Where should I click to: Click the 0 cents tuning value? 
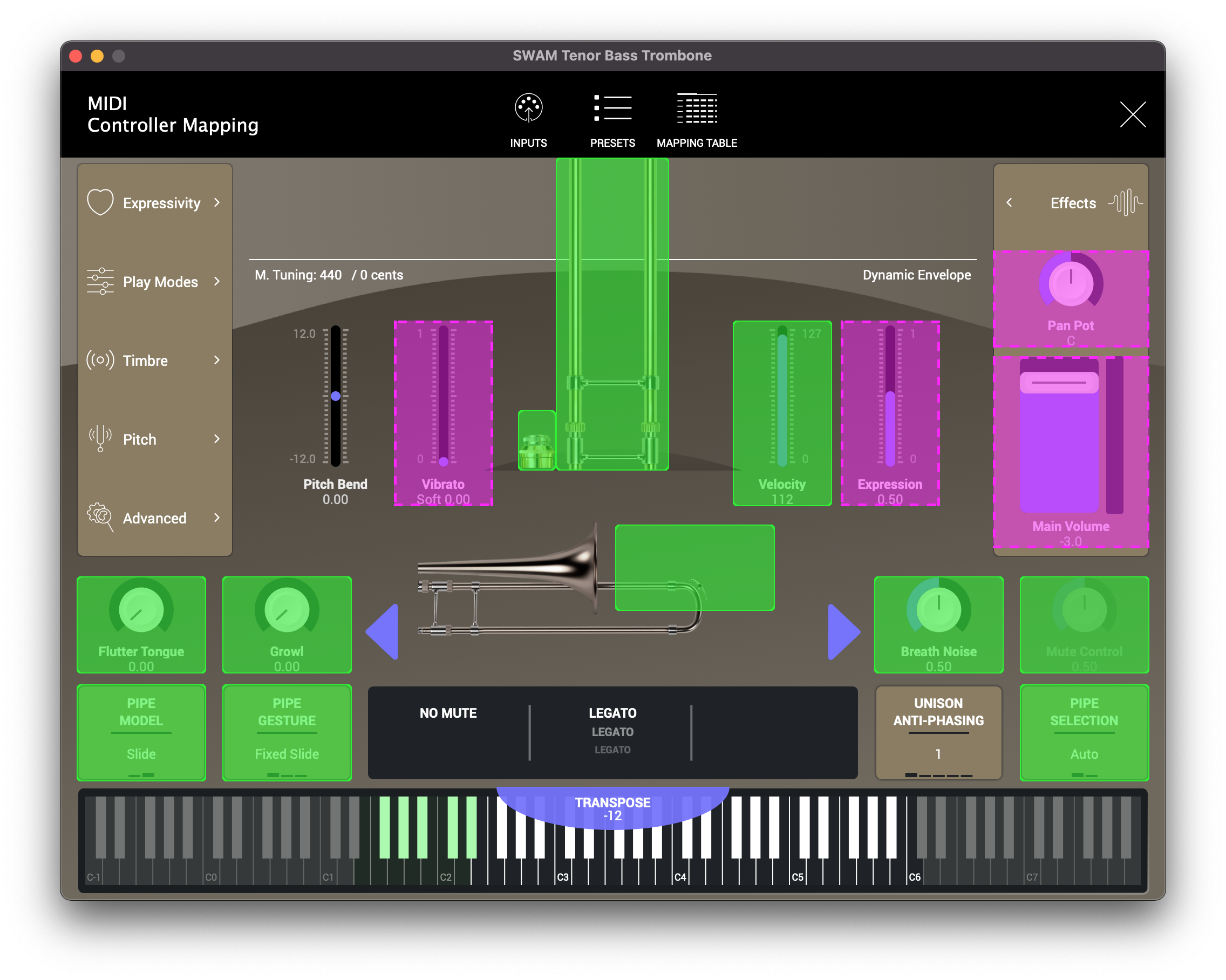pos(381,275)
